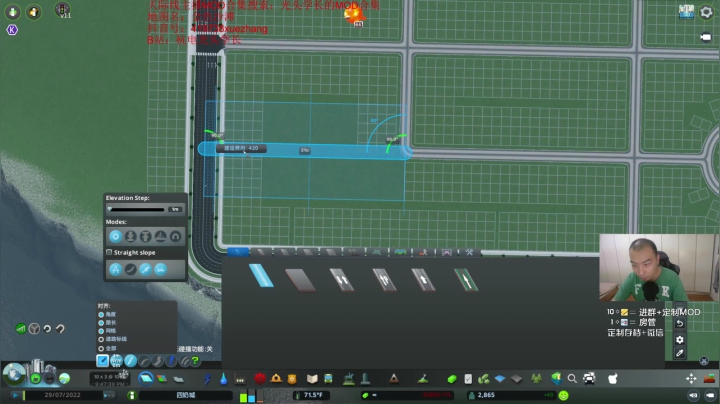Open the game settings gear at top right
The height and width of the screenshot is (404, 720).
(706, 12)
